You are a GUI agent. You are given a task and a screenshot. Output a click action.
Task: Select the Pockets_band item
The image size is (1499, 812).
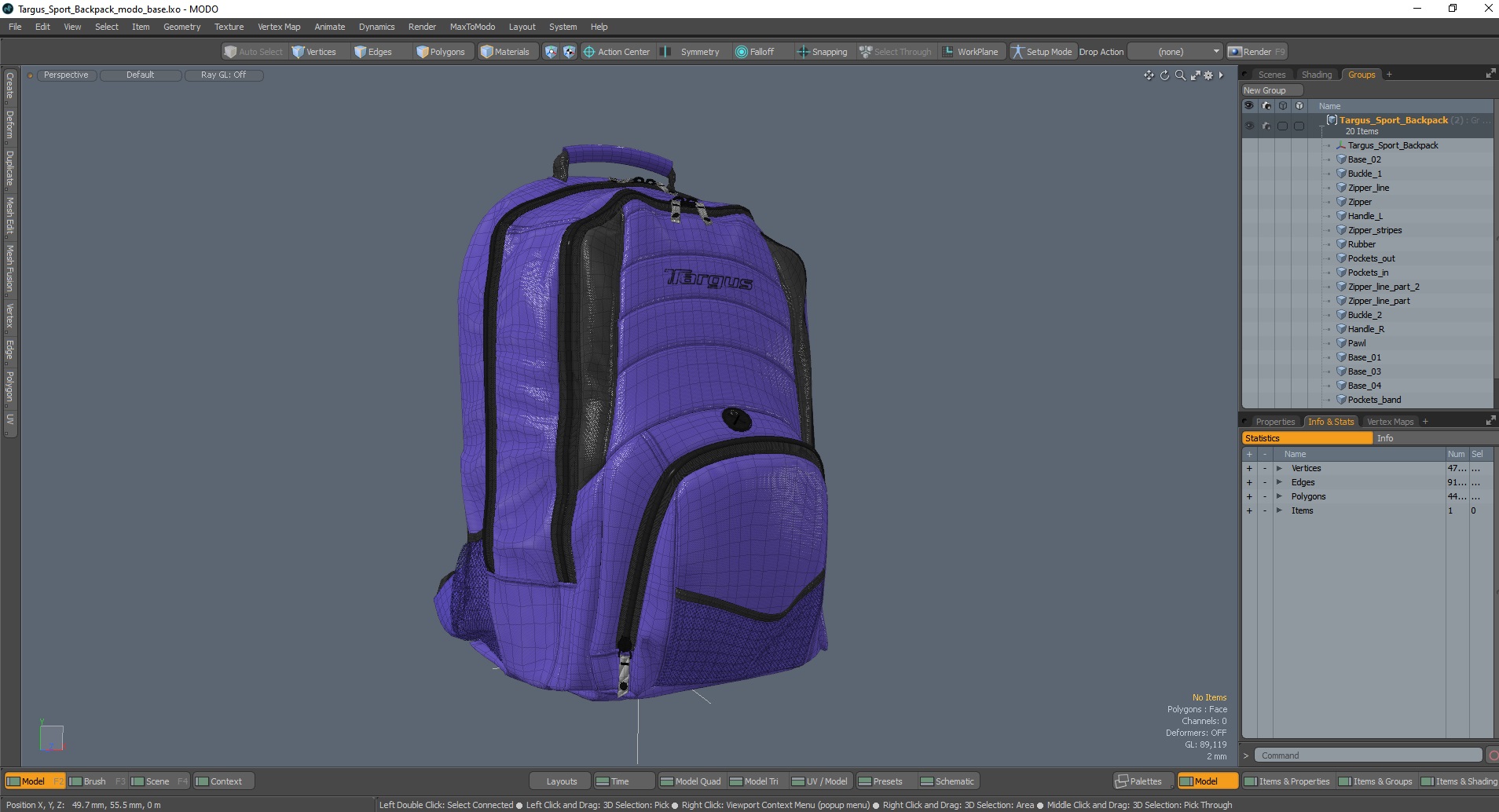(x=1374, y=400)
